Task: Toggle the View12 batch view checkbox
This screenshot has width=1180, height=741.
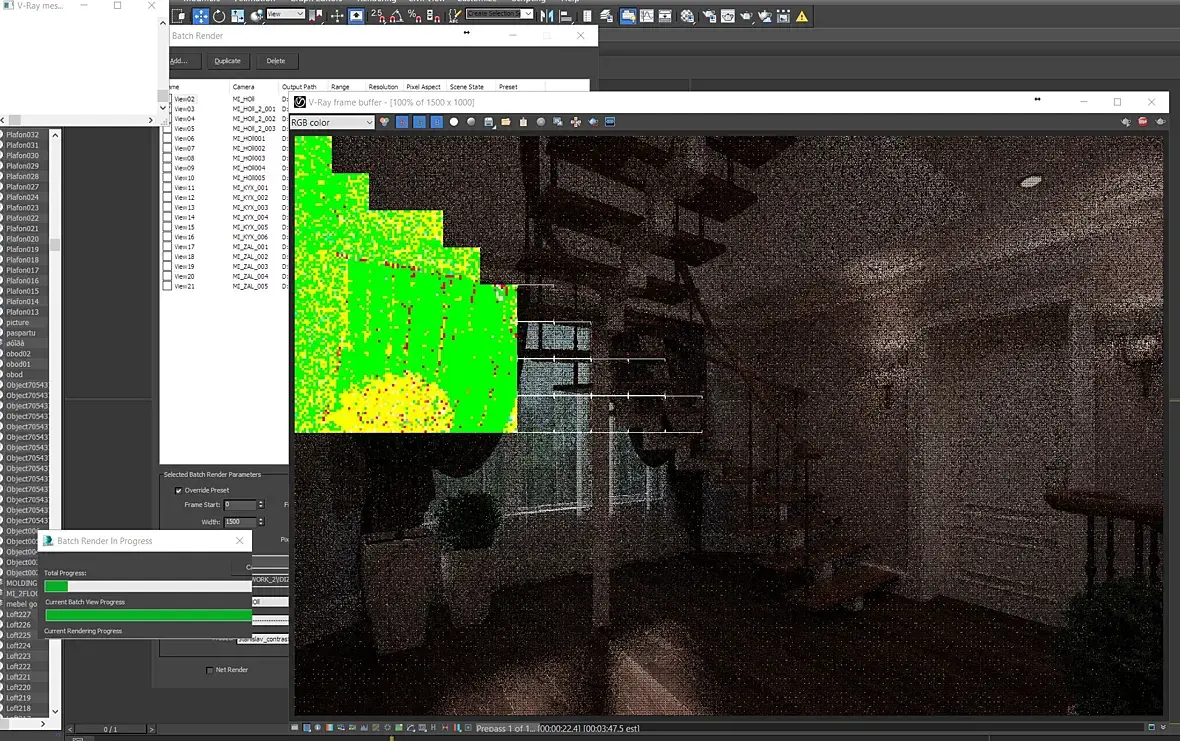Action: coord(167,197)
